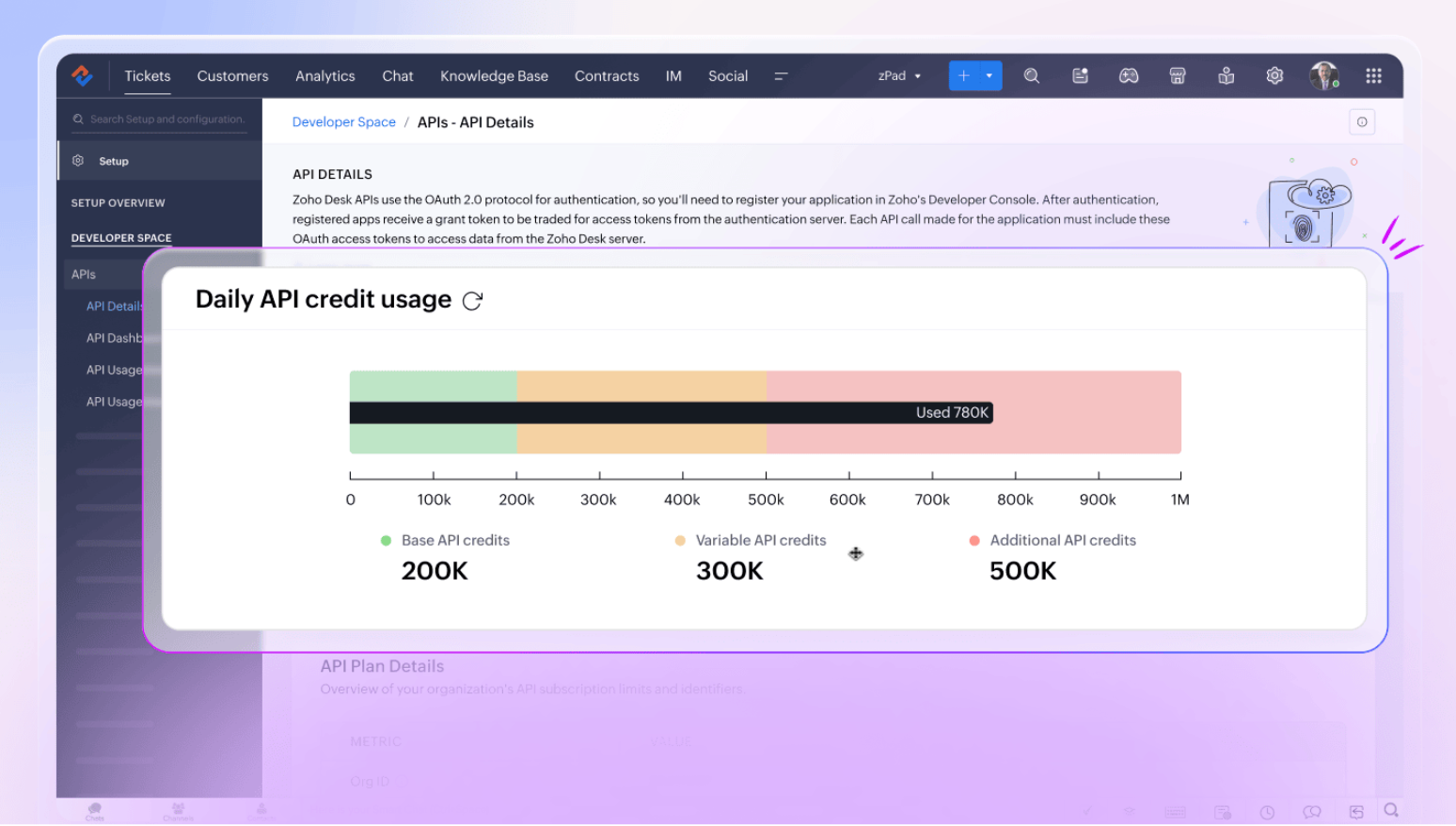Screen dimensions: 1456x826
Task: Click the orange Variable API credits legend dot
Action: (680, 541)
